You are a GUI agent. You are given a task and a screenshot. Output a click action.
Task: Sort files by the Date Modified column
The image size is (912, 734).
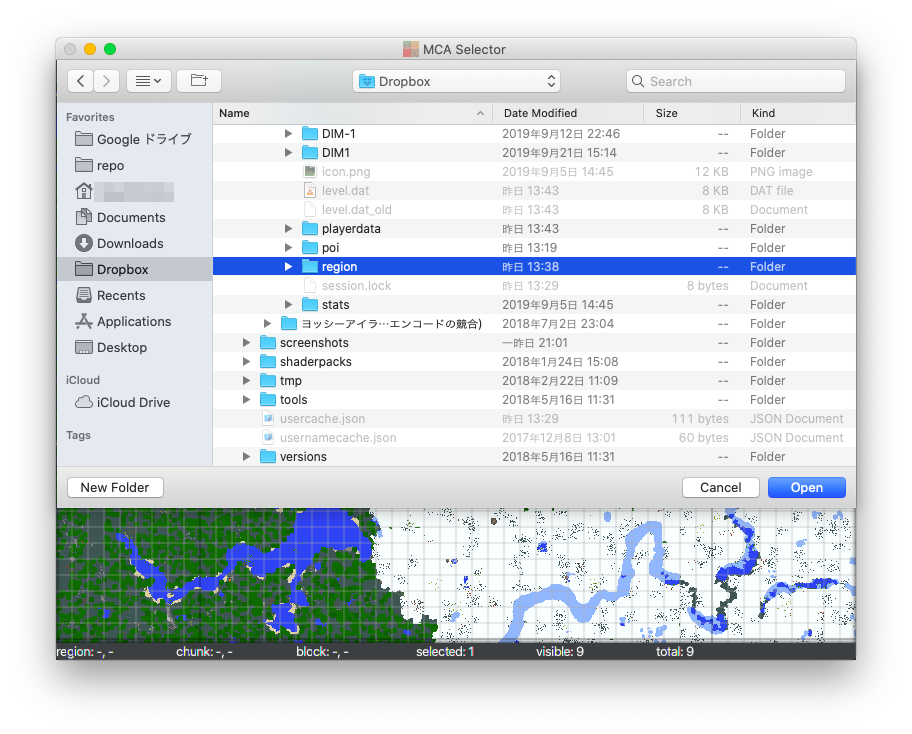point(541,113)
